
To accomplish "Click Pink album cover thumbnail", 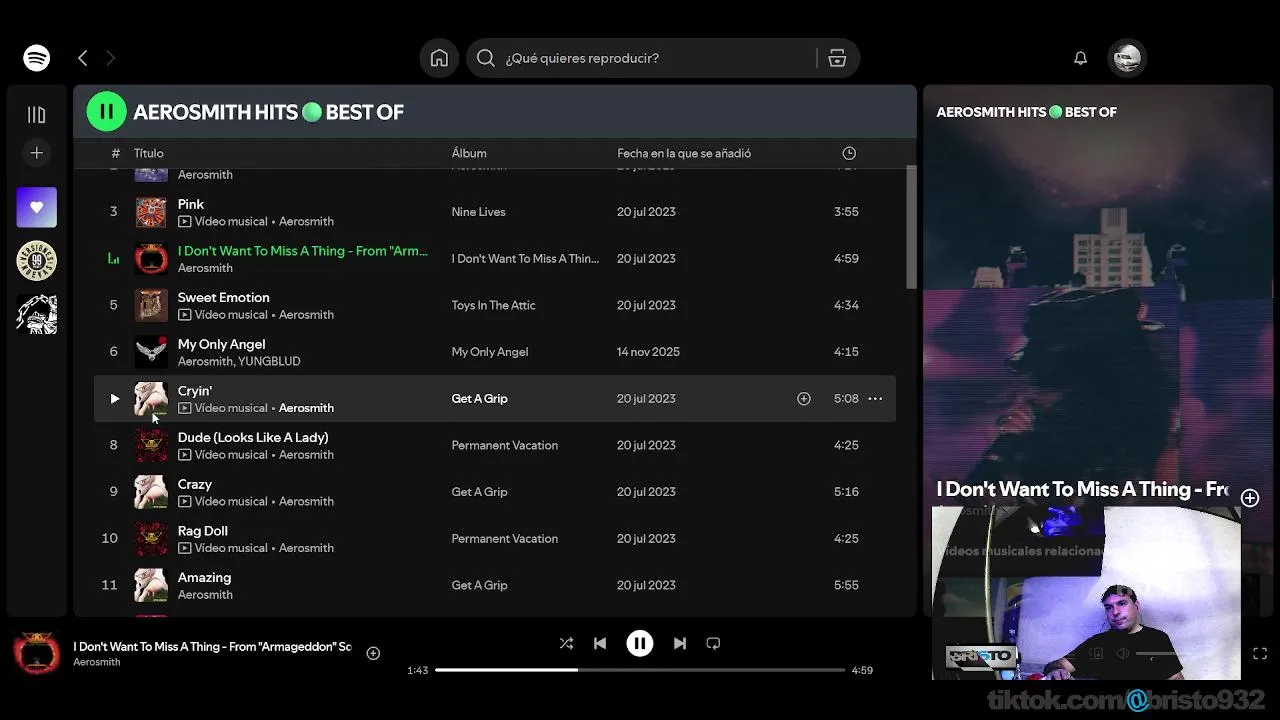I will (x=151, y=212).
